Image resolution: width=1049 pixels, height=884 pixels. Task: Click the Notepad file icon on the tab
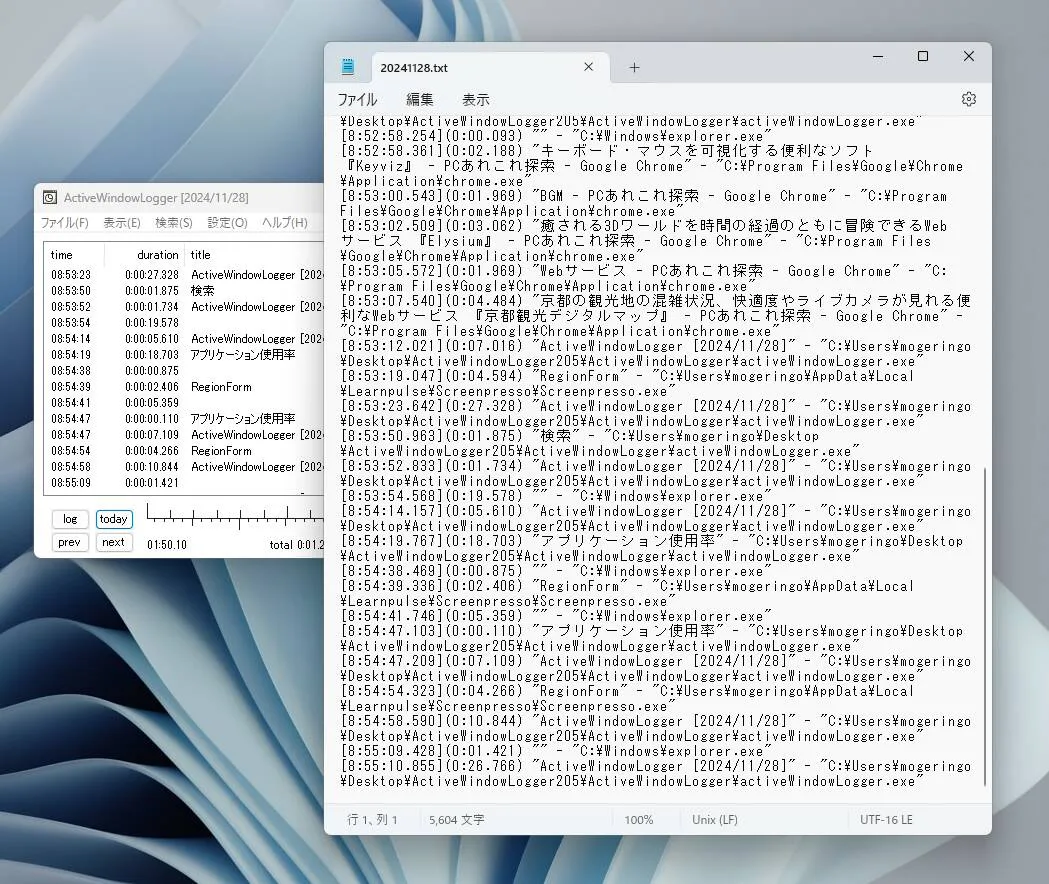(348, 65)
